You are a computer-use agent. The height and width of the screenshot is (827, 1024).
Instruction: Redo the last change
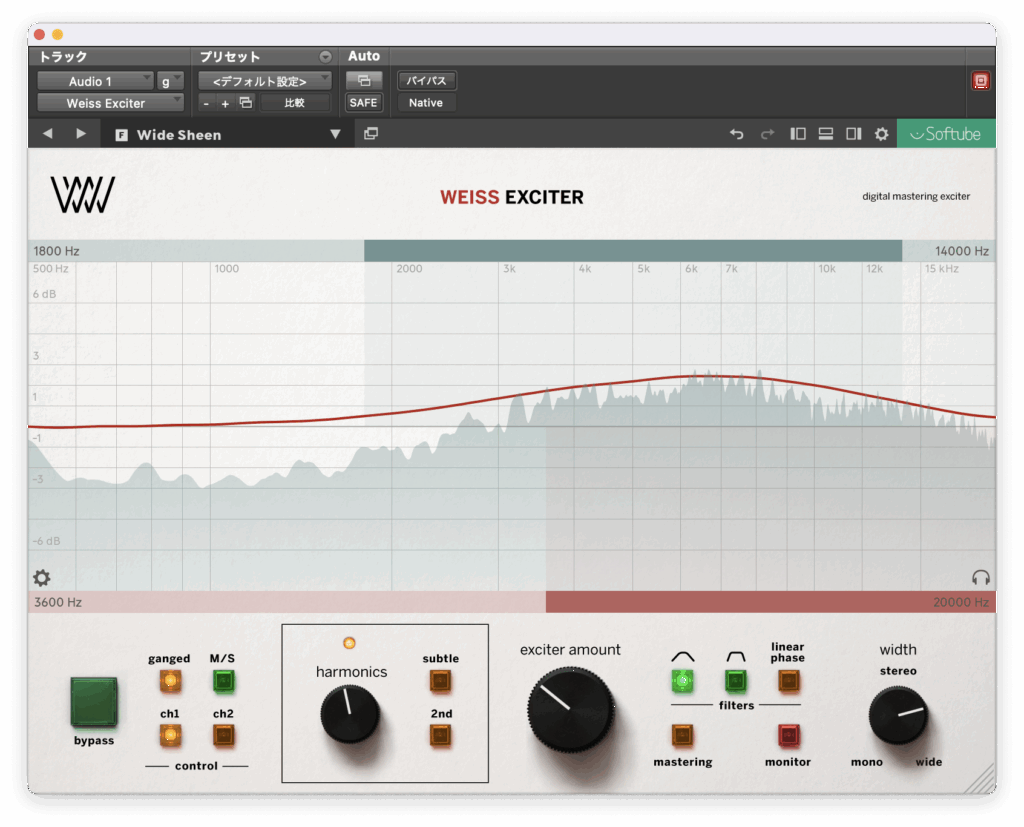pos(767,134)
